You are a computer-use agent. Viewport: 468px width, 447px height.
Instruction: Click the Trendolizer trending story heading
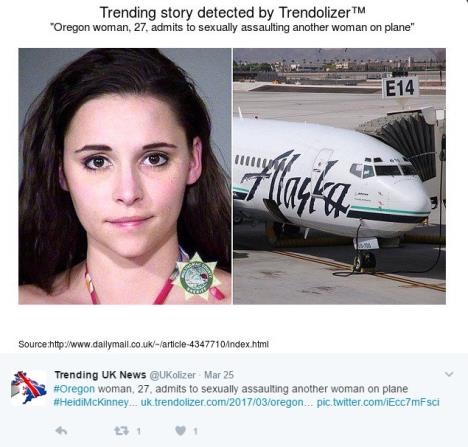[233, 13]
